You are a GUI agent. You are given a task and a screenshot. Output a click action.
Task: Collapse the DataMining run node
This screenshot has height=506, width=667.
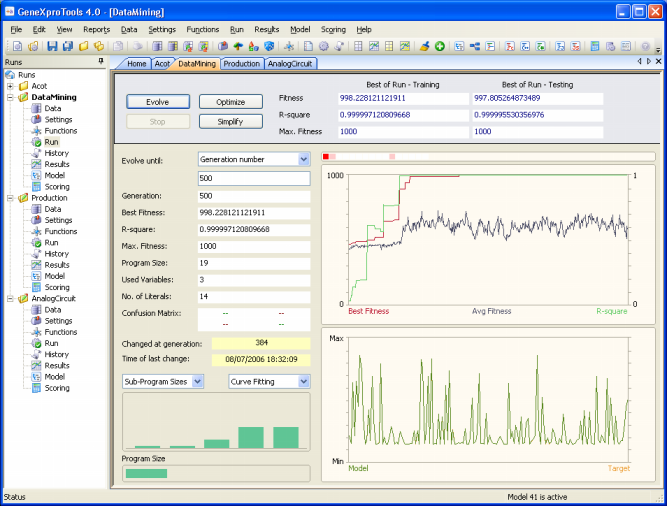click(10, 97)
